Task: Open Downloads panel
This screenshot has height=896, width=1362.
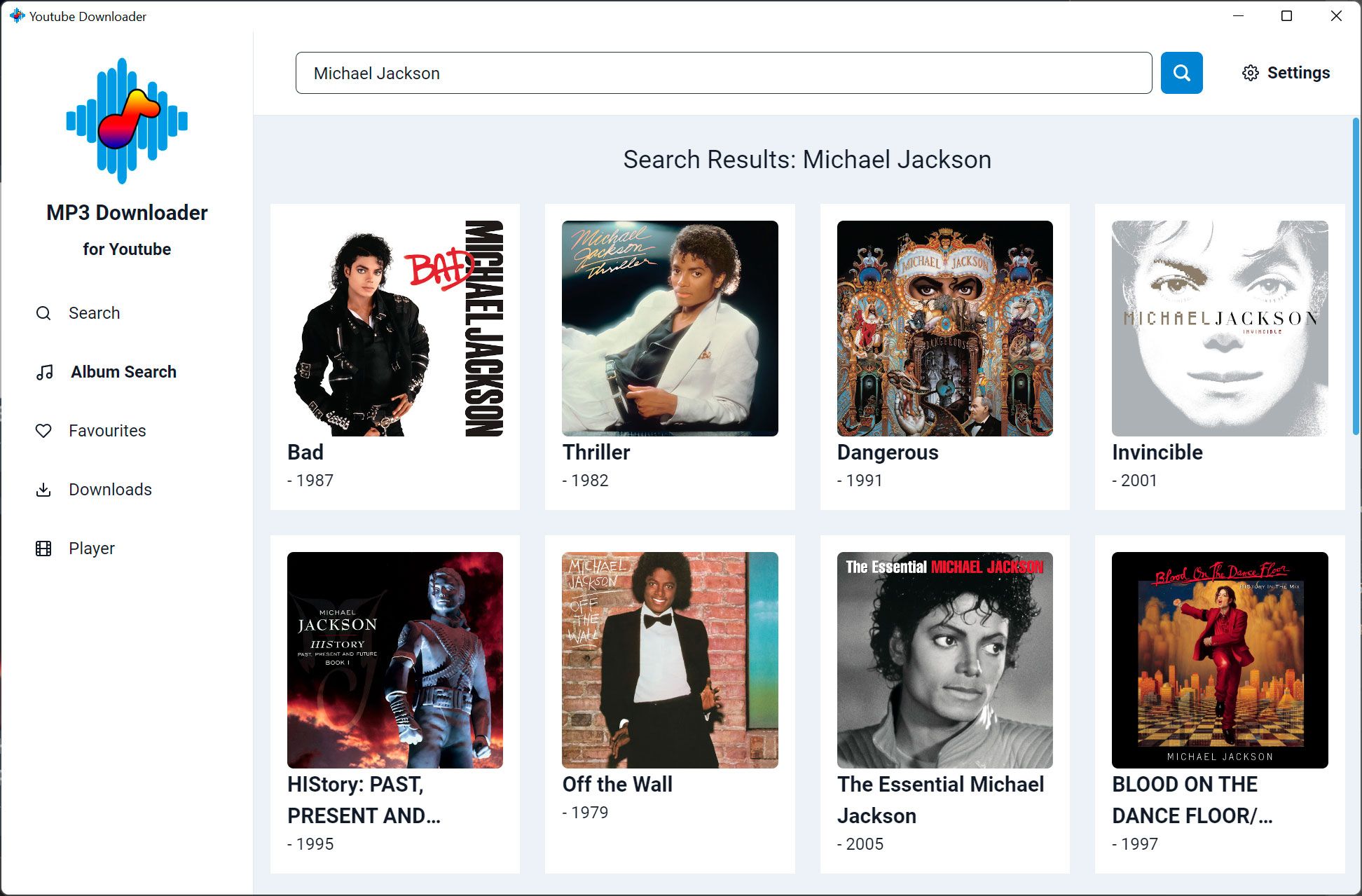Action: coord(110,489)
